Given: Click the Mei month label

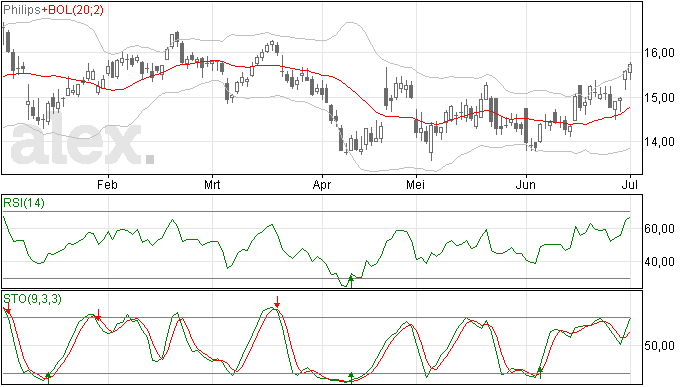Looking at the screenshot, I should 415,184.
